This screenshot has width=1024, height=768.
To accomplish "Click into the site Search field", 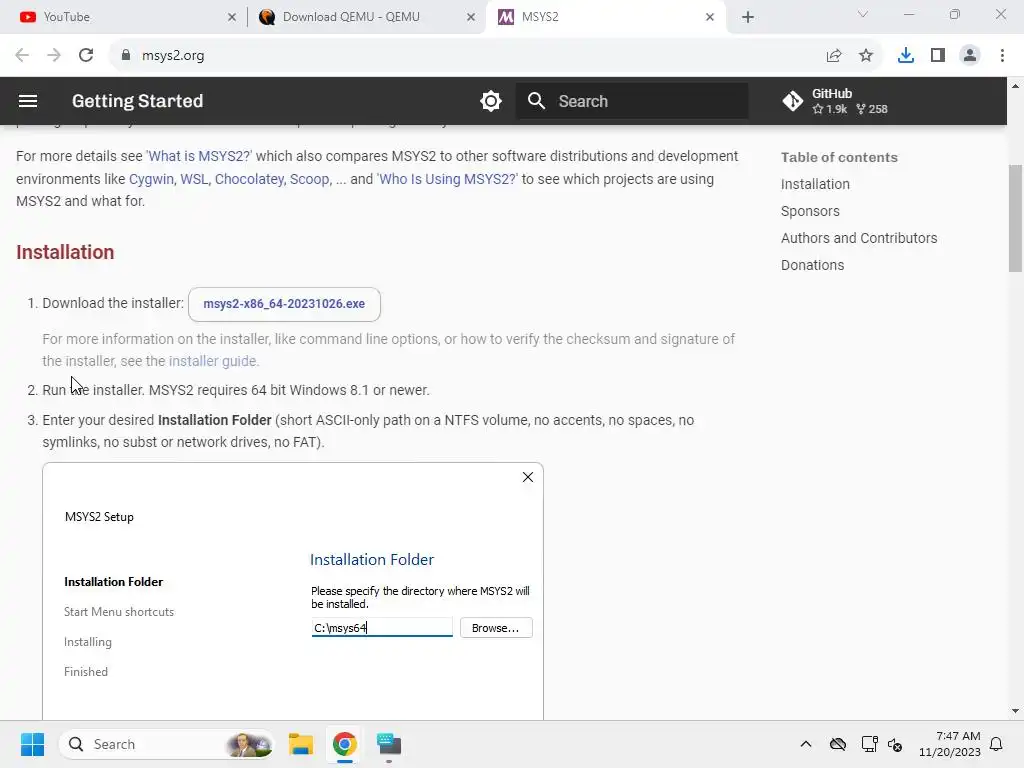I will 632,101.
